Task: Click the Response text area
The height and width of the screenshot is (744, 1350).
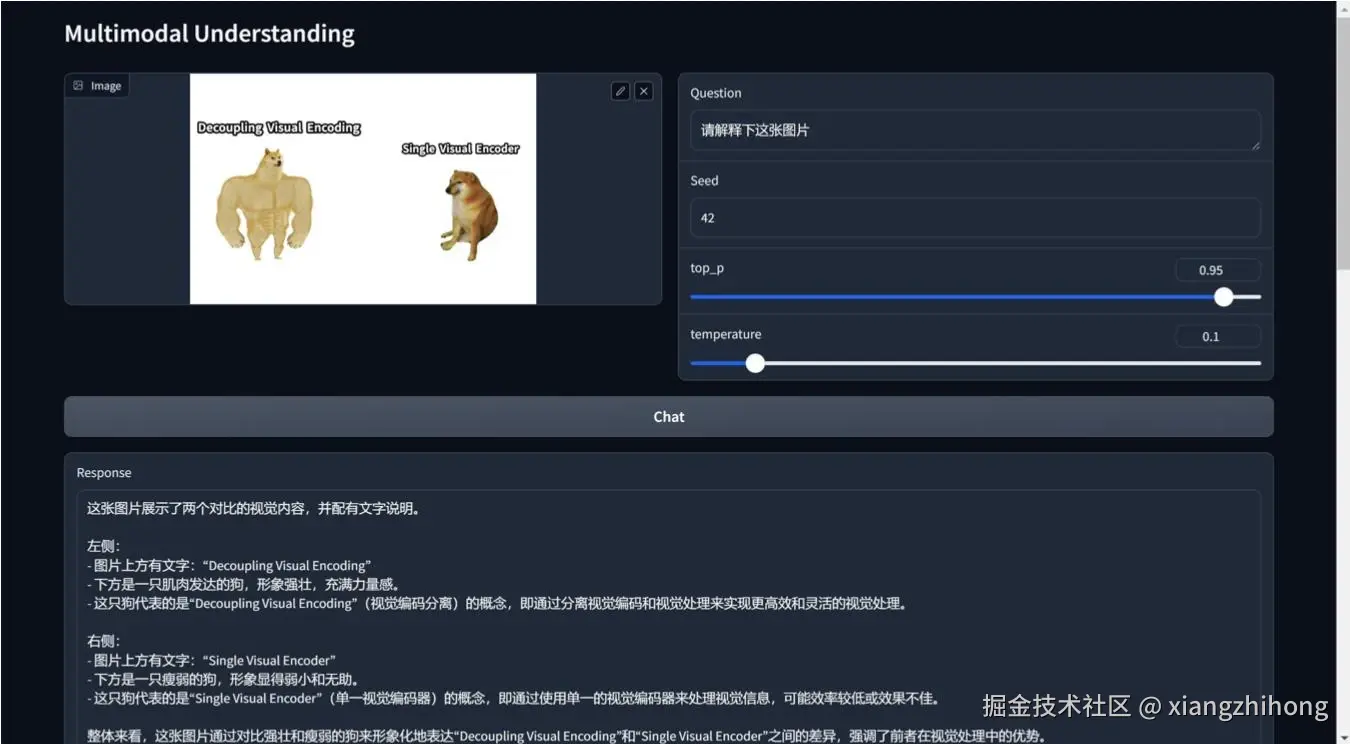Action: [x=669, y=617]
